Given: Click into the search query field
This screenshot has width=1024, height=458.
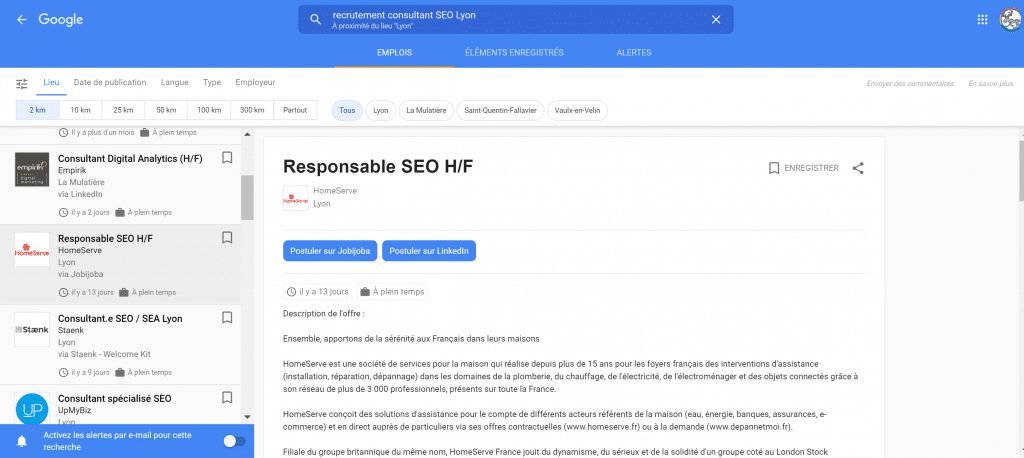Looking at the screenshot, I should 516,20.
